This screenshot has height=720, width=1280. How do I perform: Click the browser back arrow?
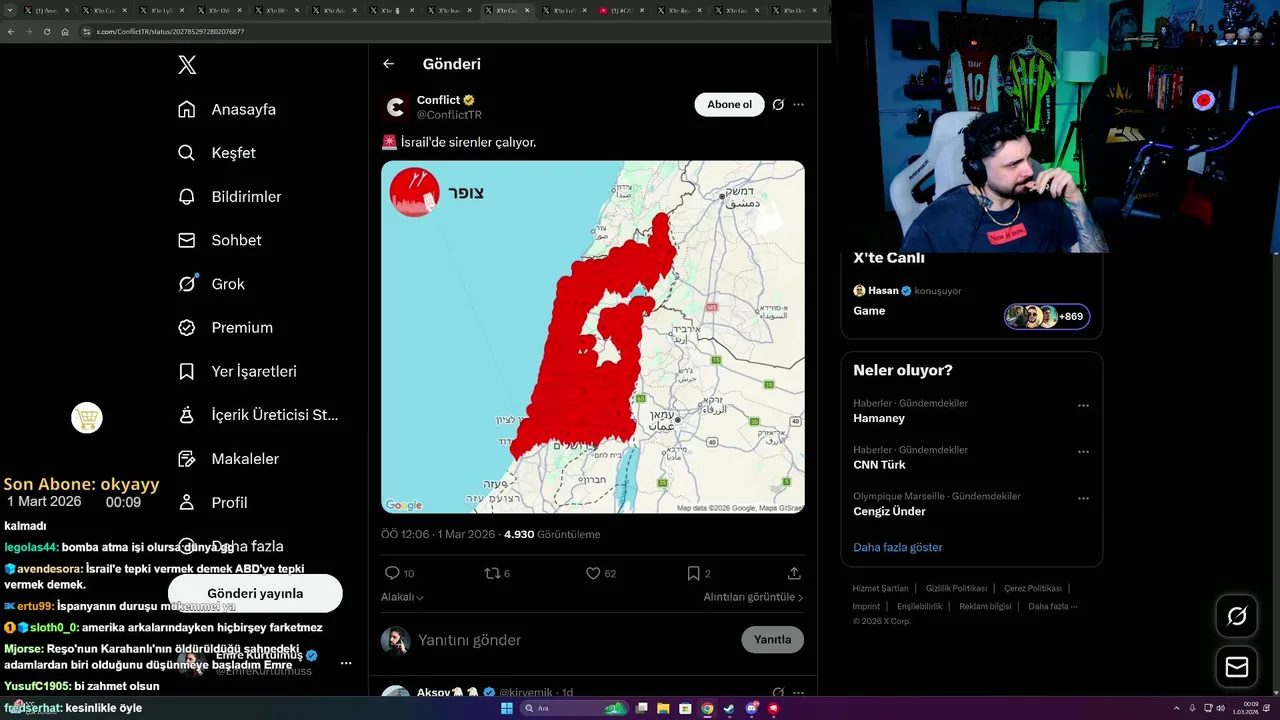(11, 32)
